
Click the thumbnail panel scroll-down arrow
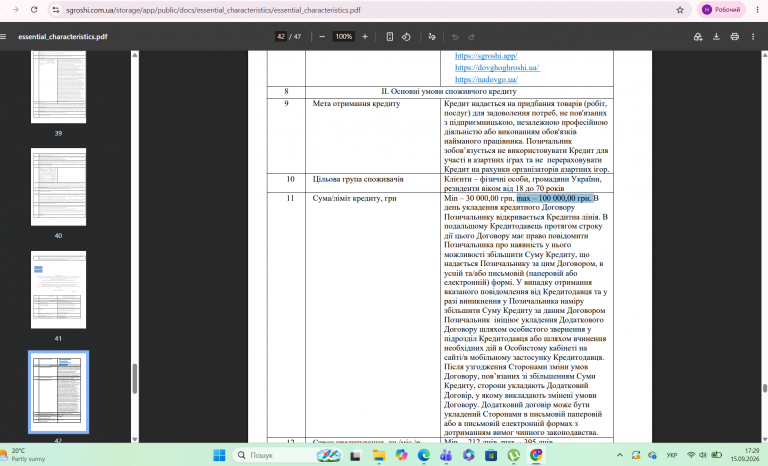click(135, 440)
